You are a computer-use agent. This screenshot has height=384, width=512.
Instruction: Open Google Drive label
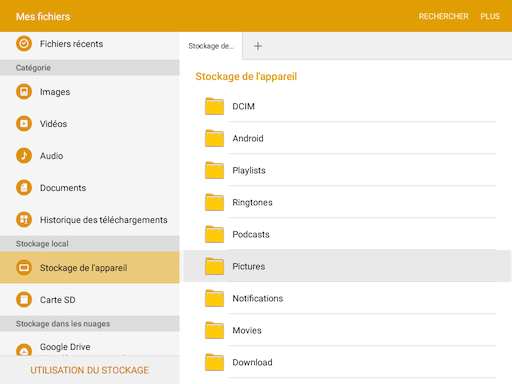65,347
